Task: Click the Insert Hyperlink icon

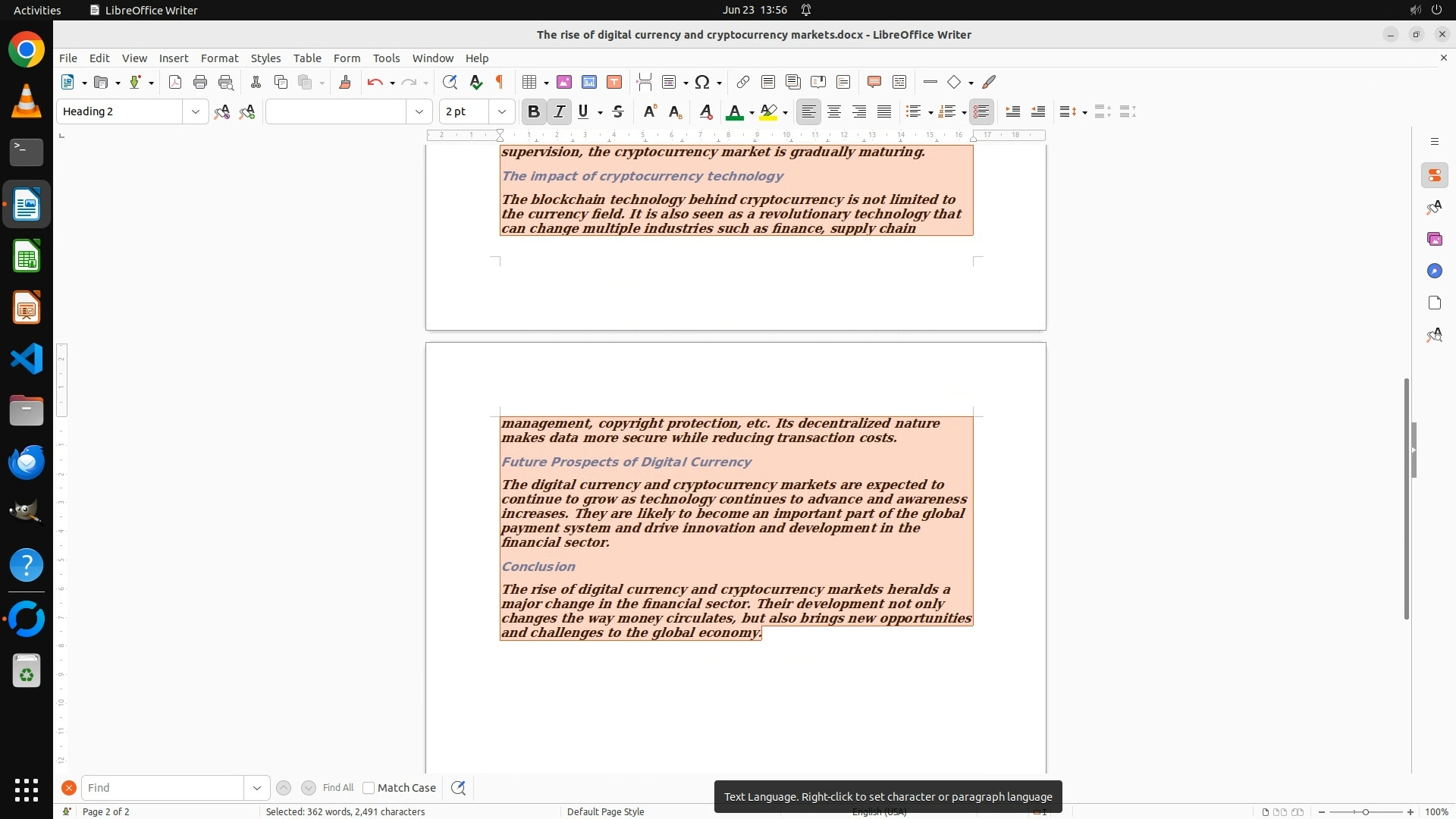Action: [743, 82]
